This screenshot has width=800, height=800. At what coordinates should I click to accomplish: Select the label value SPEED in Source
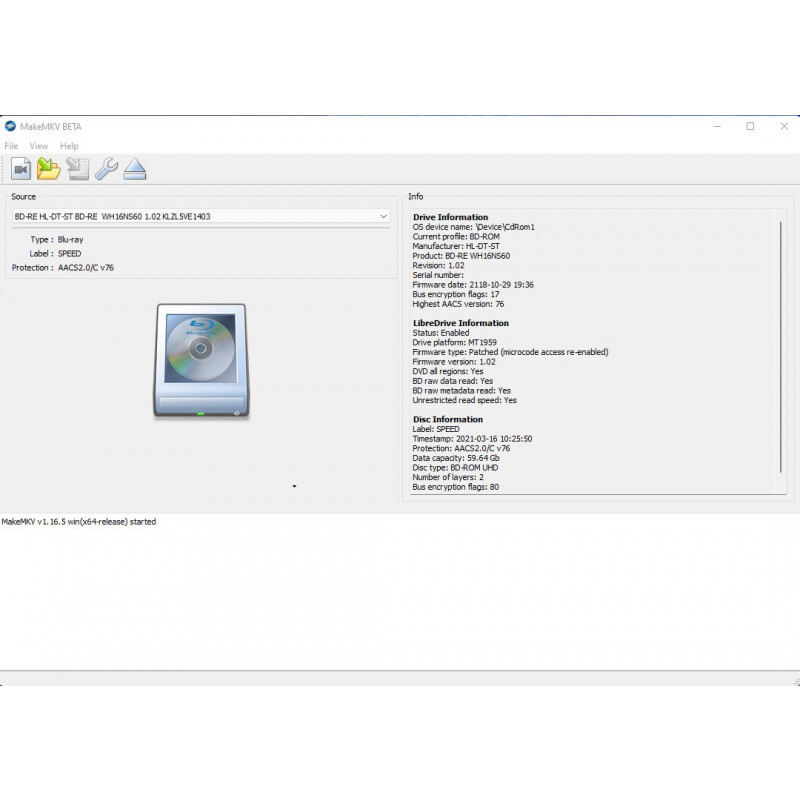click(x=69, y=254)
